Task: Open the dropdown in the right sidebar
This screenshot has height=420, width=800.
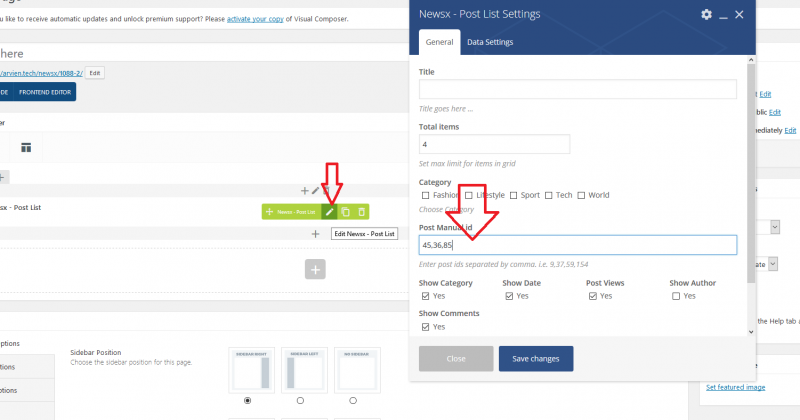Action: pyautogui.click(x=774, y=228)
